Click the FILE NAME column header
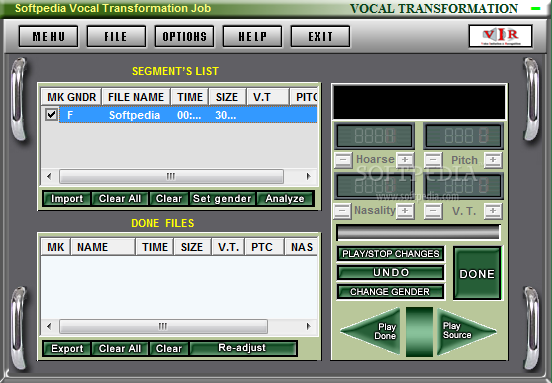Image resolution: width=552 pixels, height=383 pixels. tap(136, 97)
